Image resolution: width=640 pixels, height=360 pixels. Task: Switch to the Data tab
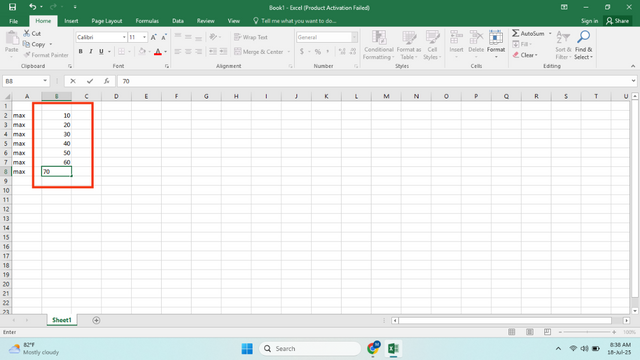pyautogui.click(x=178, y=21)
